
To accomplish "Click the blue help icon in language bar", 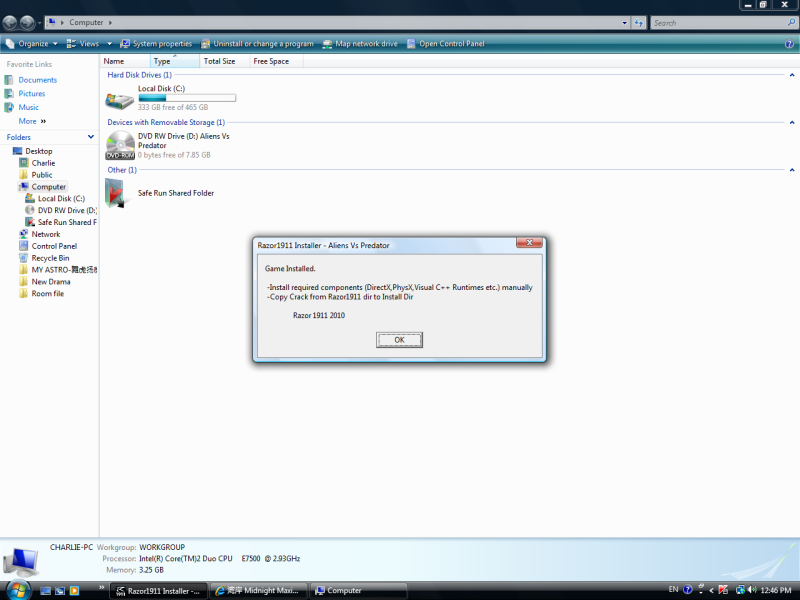I will point(688,590).
